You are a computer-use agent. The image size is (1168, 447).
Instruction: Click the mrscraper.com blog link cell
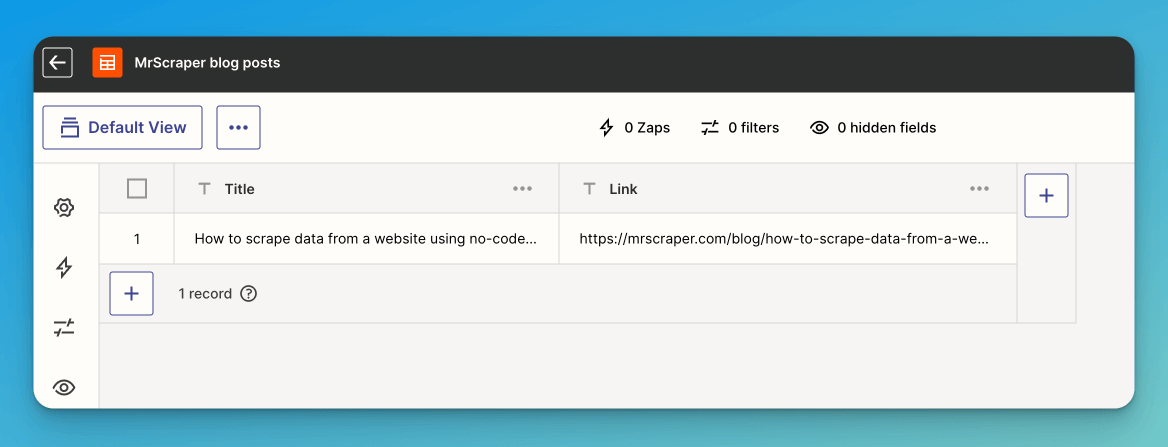(788, 239)
